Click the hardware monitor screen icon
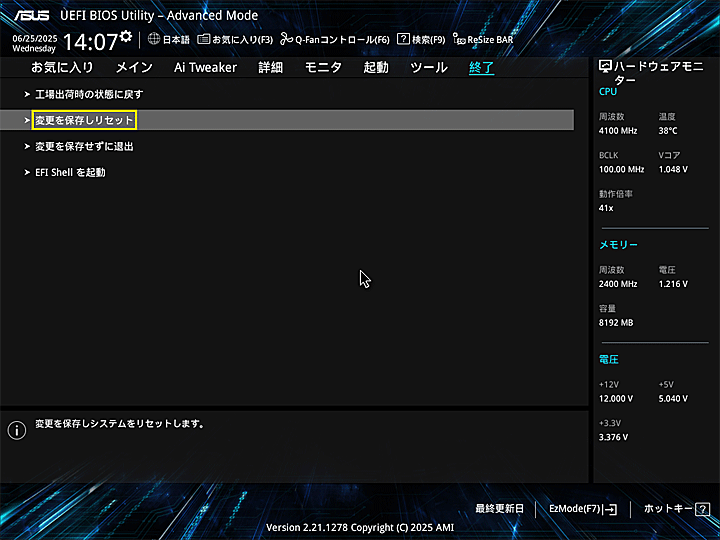Viewport: 720px width, 540px height. tap(605, 67)
